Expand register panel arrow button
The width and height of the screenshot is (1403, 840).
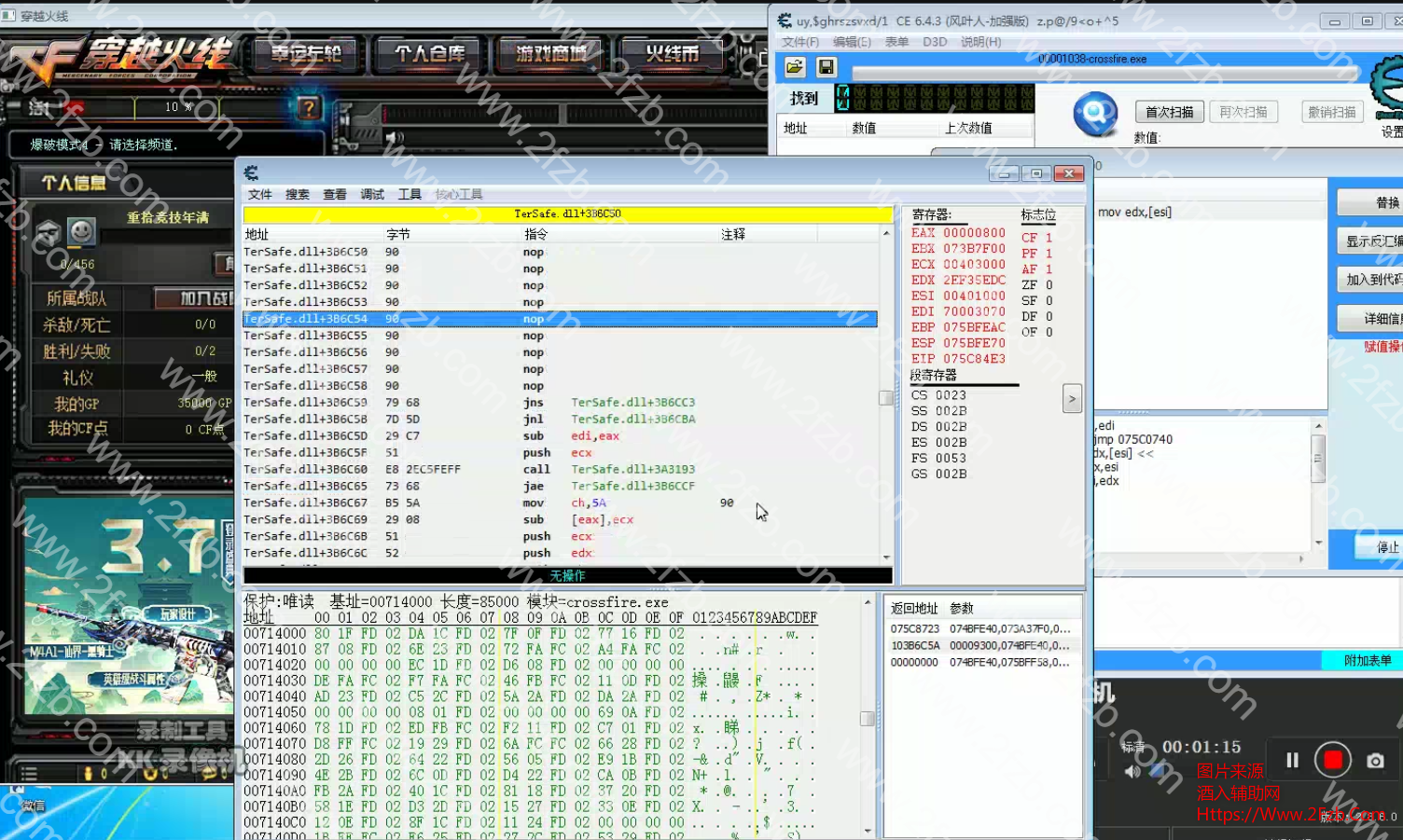tap(1072, 398)
